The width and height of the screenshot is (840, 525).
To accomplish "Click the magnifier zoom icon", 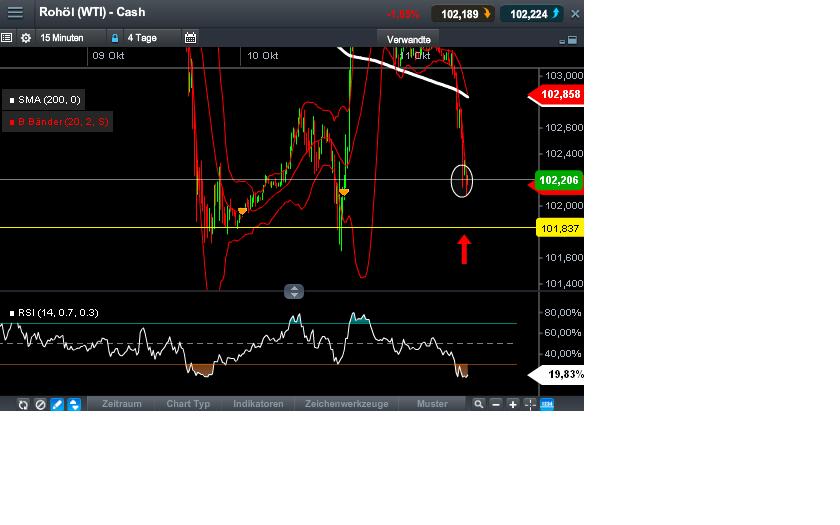I will [478, 404].
